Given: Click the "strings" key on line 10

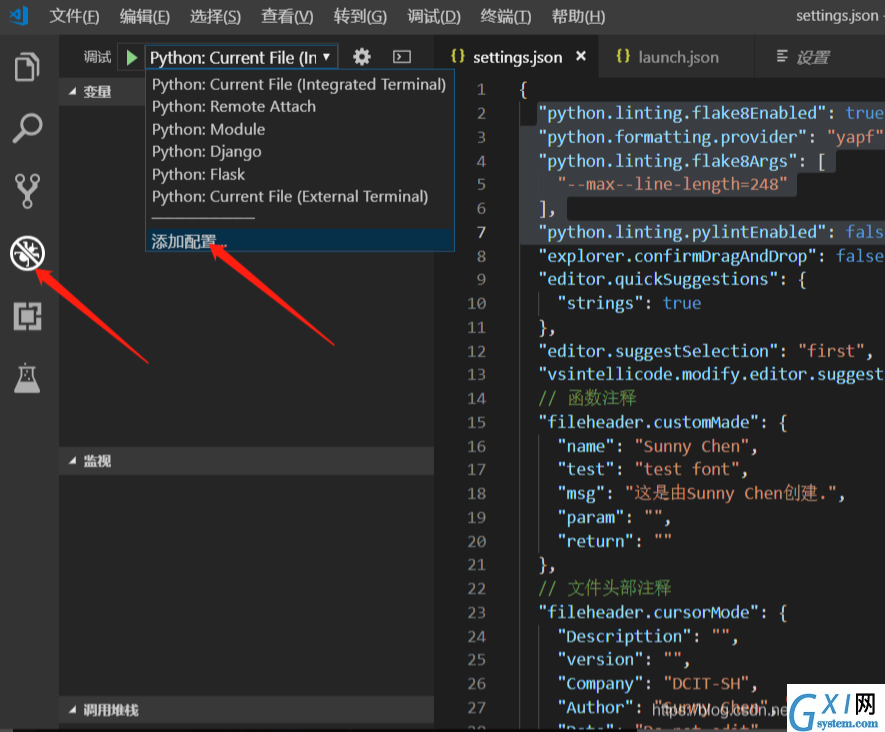Looking at the screenshot, I should [600, 303].
